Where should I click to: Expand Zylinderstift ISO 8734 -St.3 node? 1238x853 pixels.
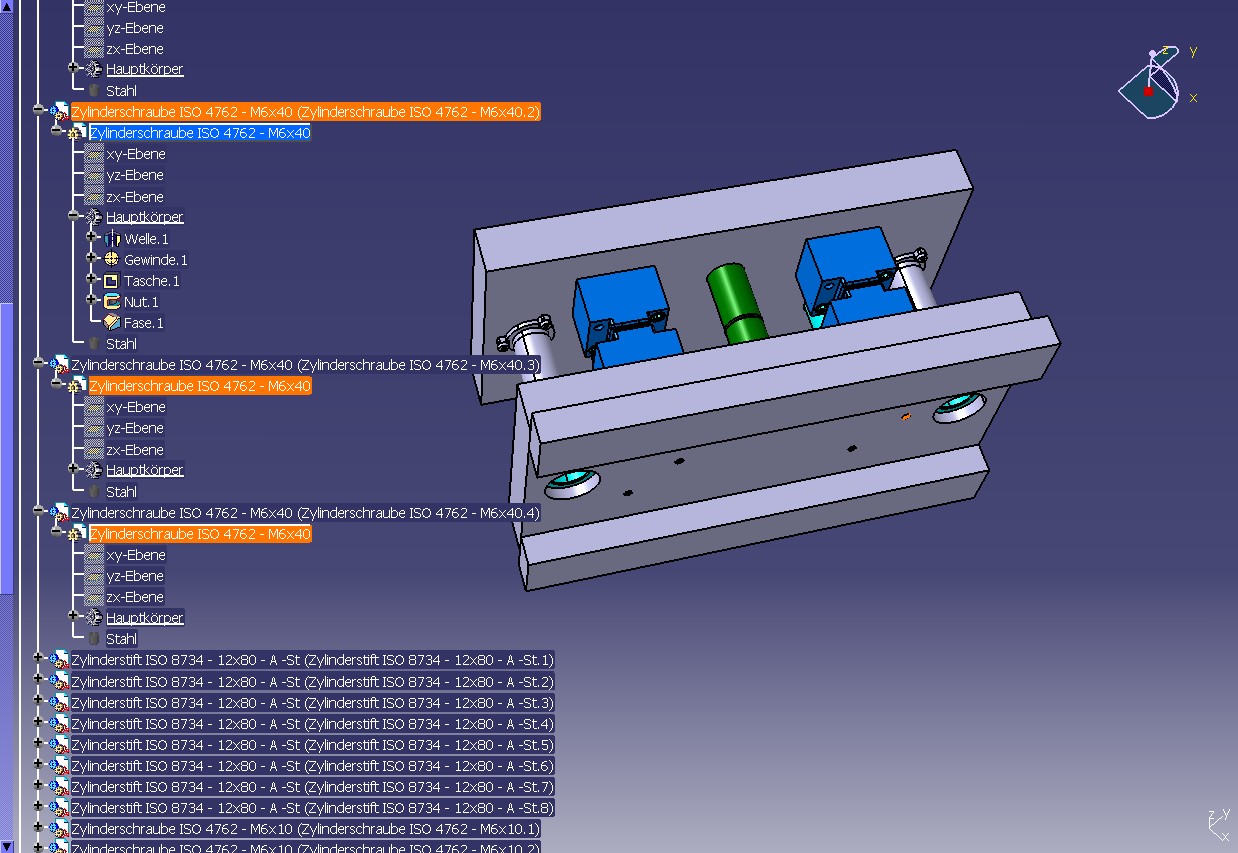[x=38, y=700]
